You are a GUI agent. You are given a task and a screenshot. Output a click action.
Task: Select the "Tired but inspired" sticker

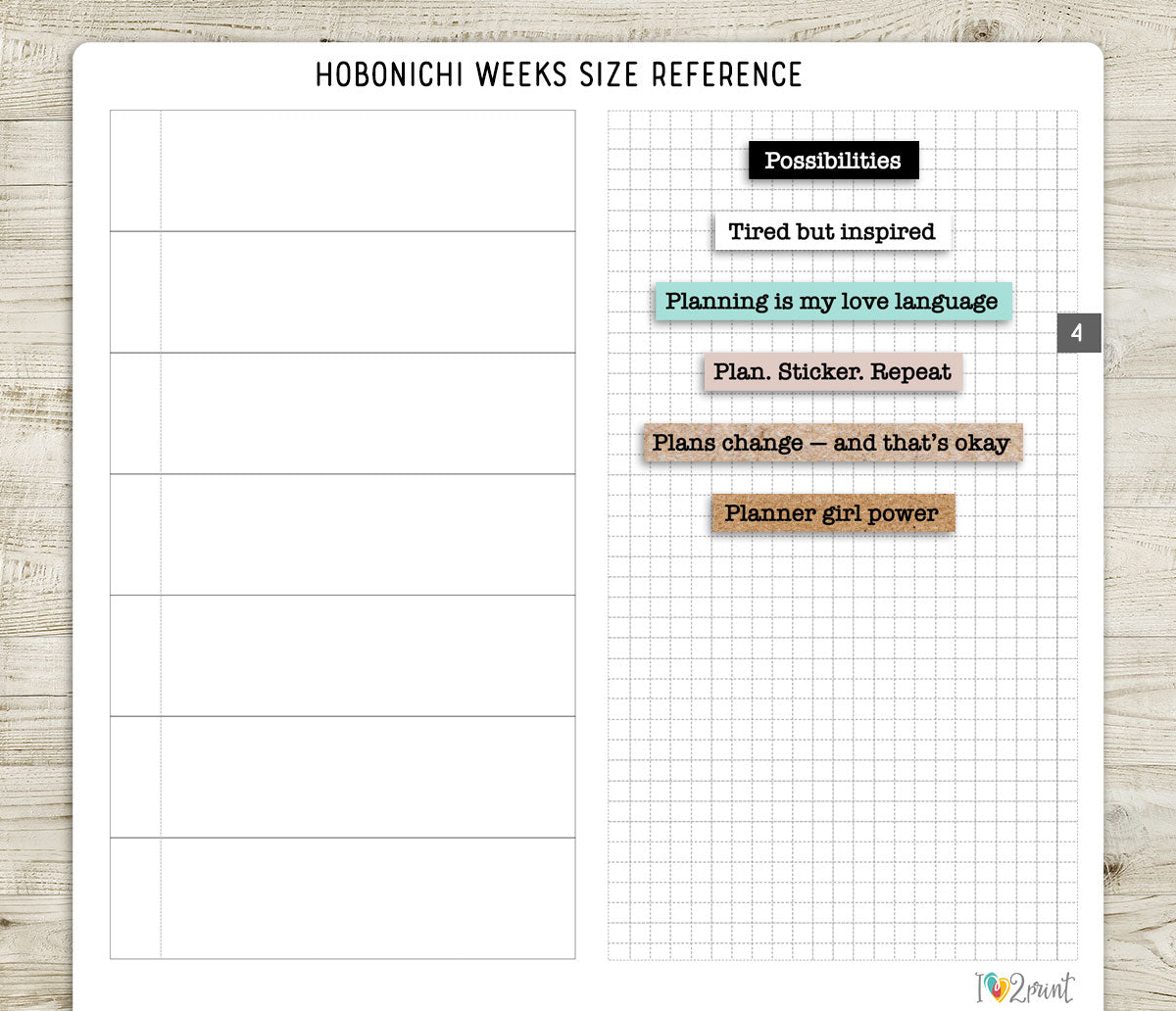[832, 231]
